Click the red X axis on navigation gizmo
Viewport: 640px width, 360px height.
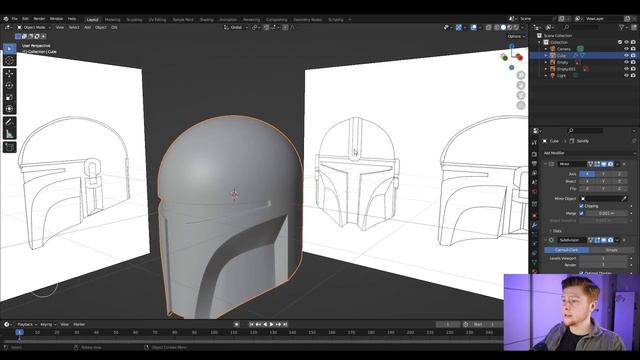(520, 58)
